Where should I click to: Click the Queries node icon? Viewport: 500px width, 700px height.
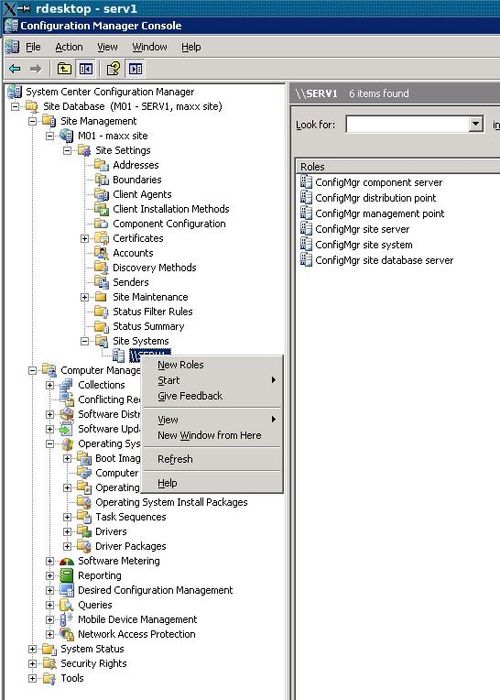pyautogui.click(x=67, y=605)
